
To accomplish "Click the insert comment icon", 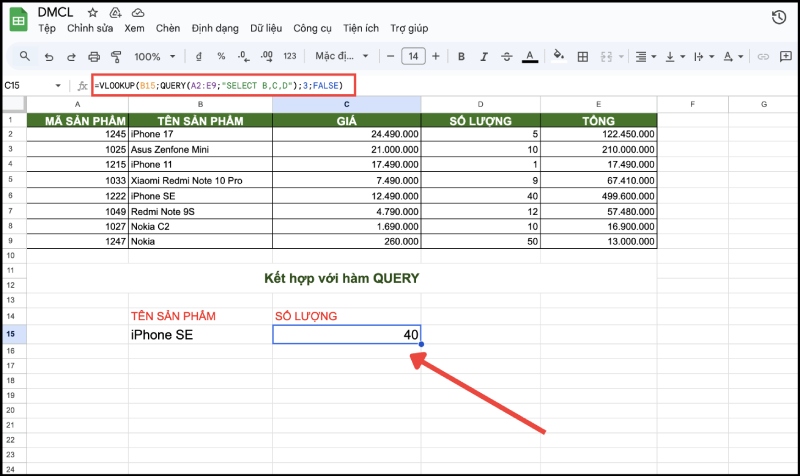I will click(786, 57).
